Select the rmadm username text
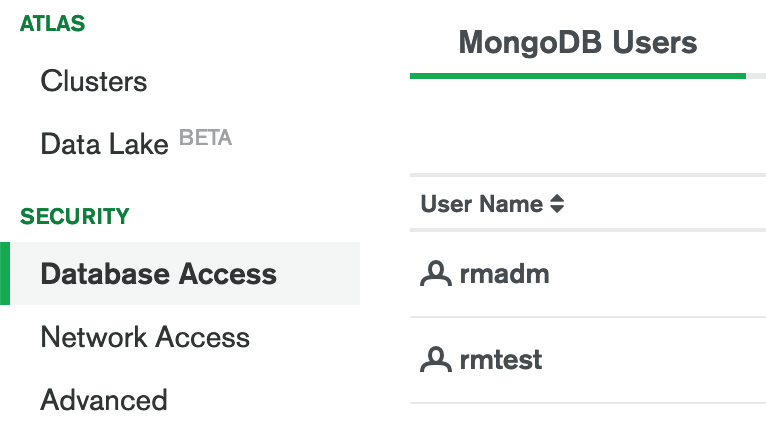 (x=505, y=274)
